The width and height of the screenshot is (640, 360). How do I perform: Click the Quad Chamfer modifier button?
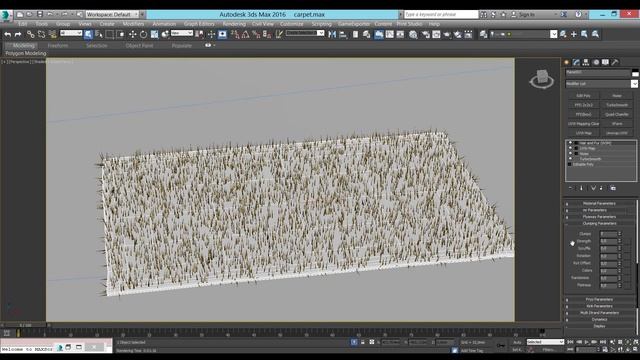click(x=617, y=115)
